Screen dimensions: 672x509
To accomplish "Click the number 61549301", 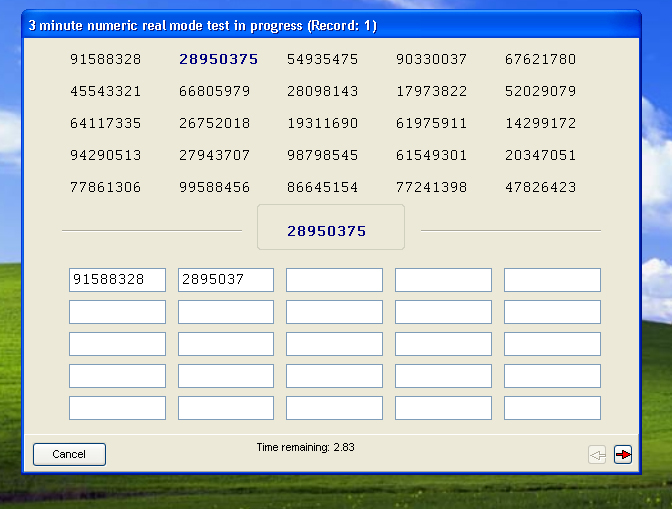I will [x=432, y=155].
